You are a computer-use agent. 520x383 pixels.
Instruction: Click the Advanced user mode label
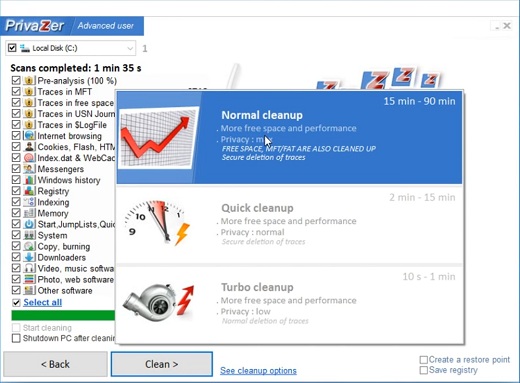click(x=106, y=26)
